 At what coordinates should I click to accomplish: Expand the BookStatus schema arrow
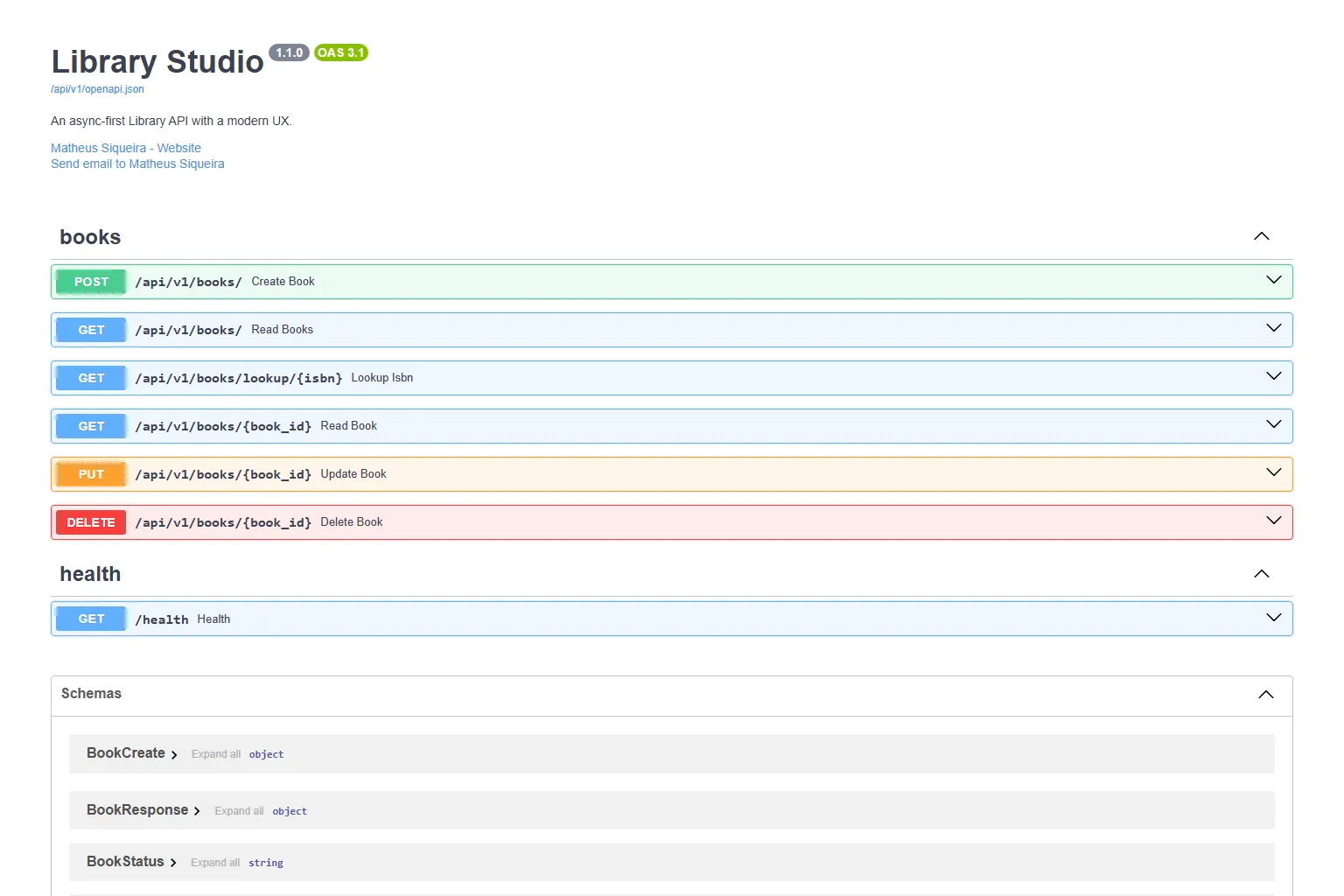tap(173, 863)
